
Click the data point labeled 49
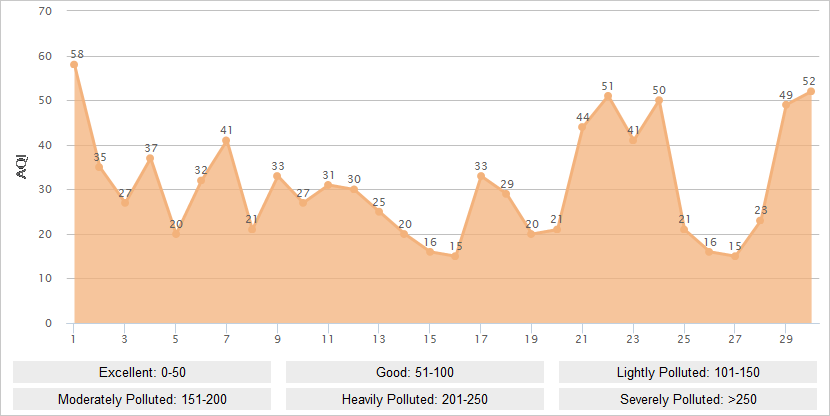(x=786, y=105)
